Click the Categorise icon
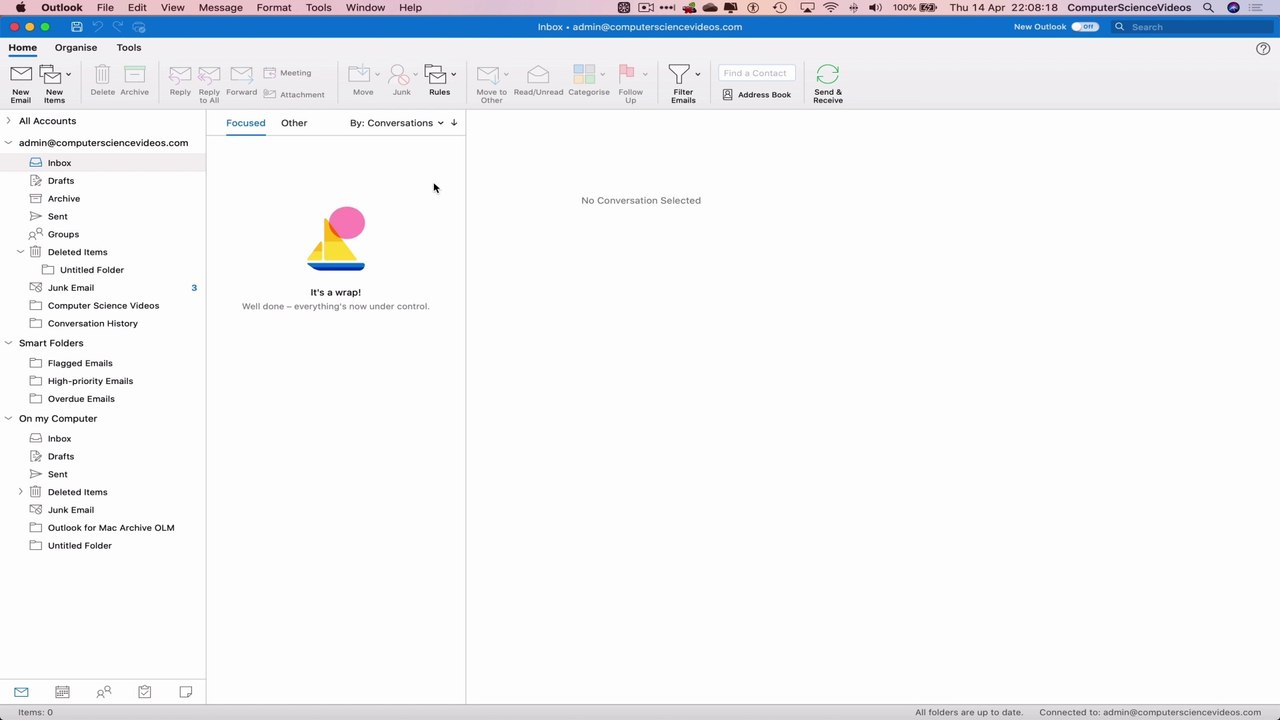 (x=584, y=75)
